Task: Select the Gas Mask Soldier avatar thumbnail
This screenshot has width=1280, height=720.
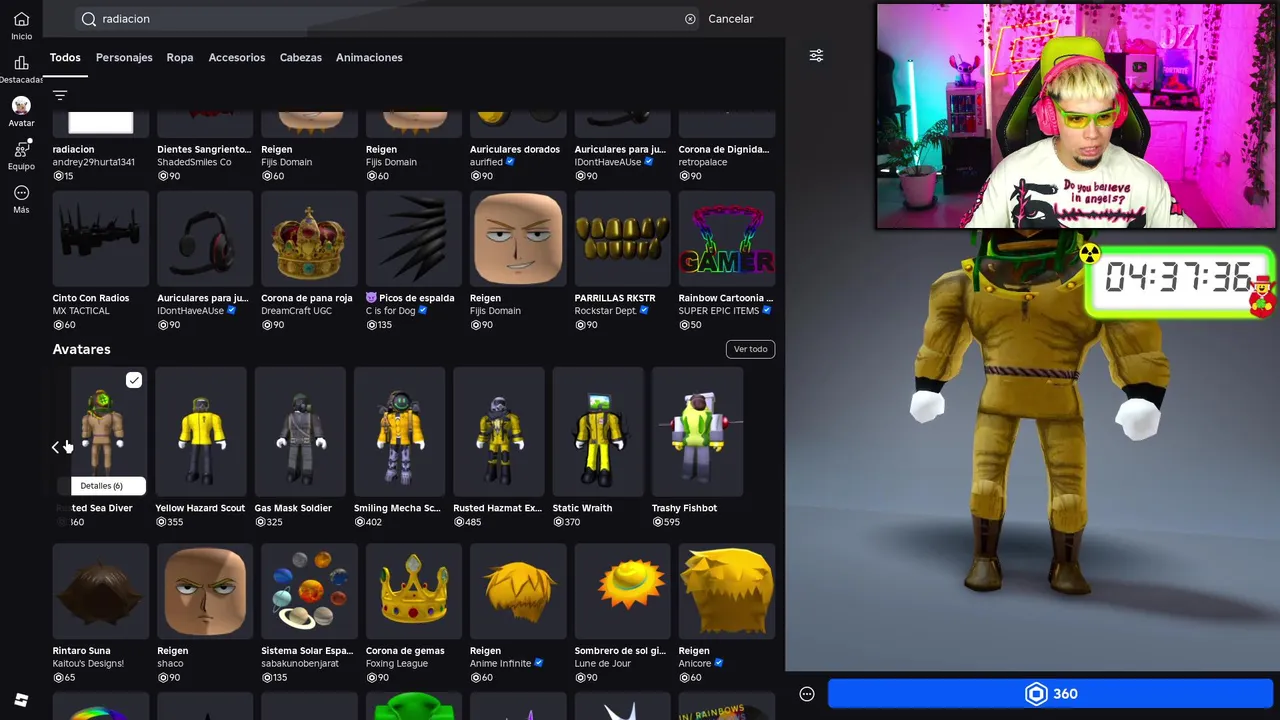Action: pos(300,432)
